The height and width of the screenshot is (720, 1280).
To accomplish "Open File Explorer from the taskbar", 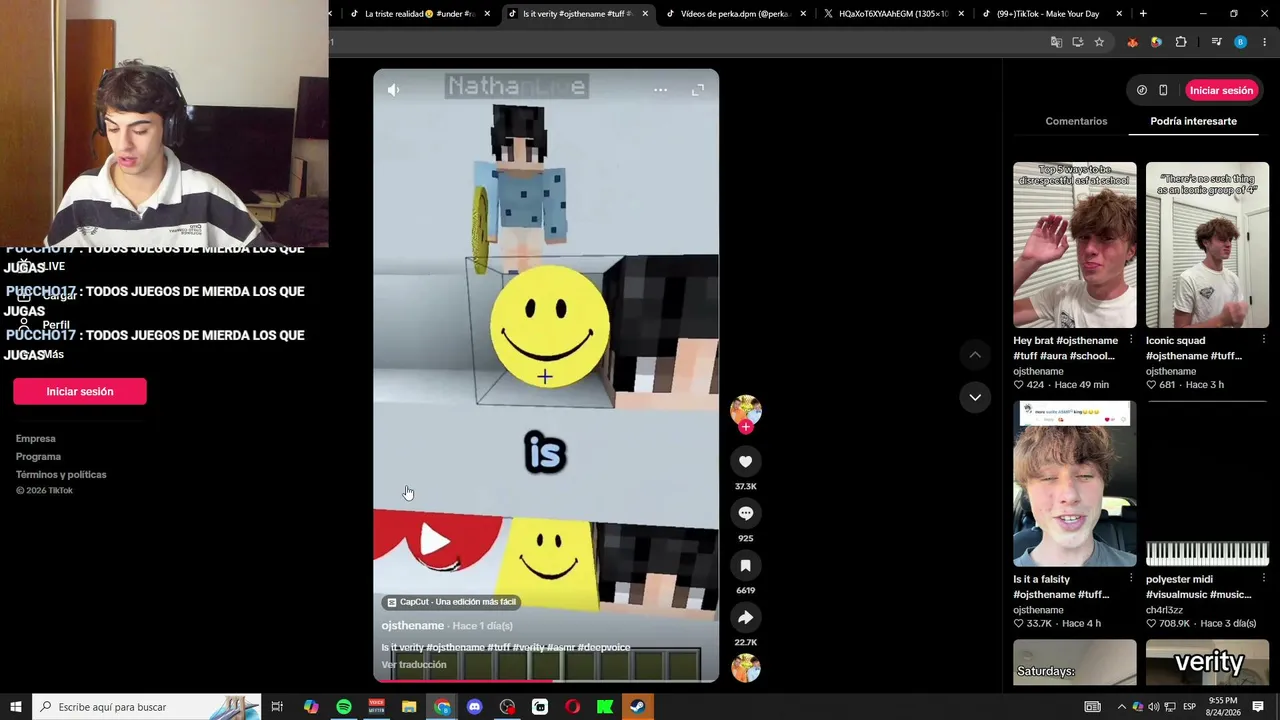I will pyautogui.click(x=409, y=707).
